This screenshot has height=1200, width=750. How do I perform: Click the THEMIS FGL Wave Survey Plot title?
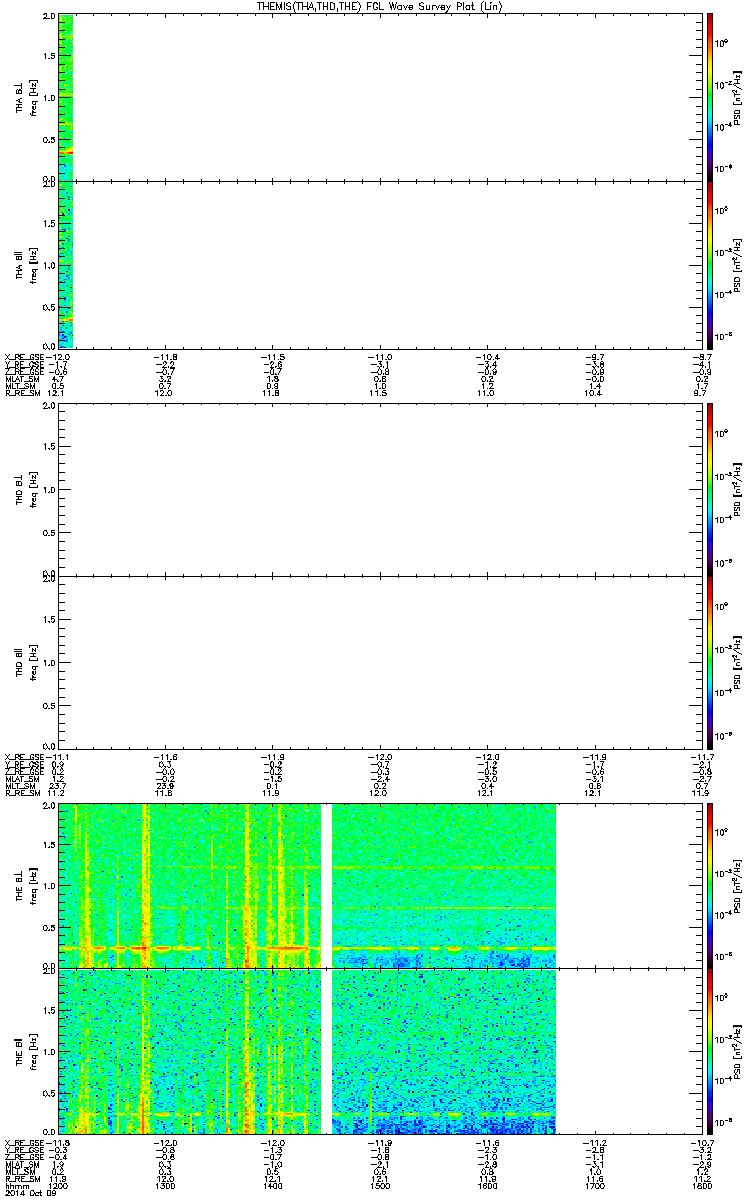(x=379, y=6)
